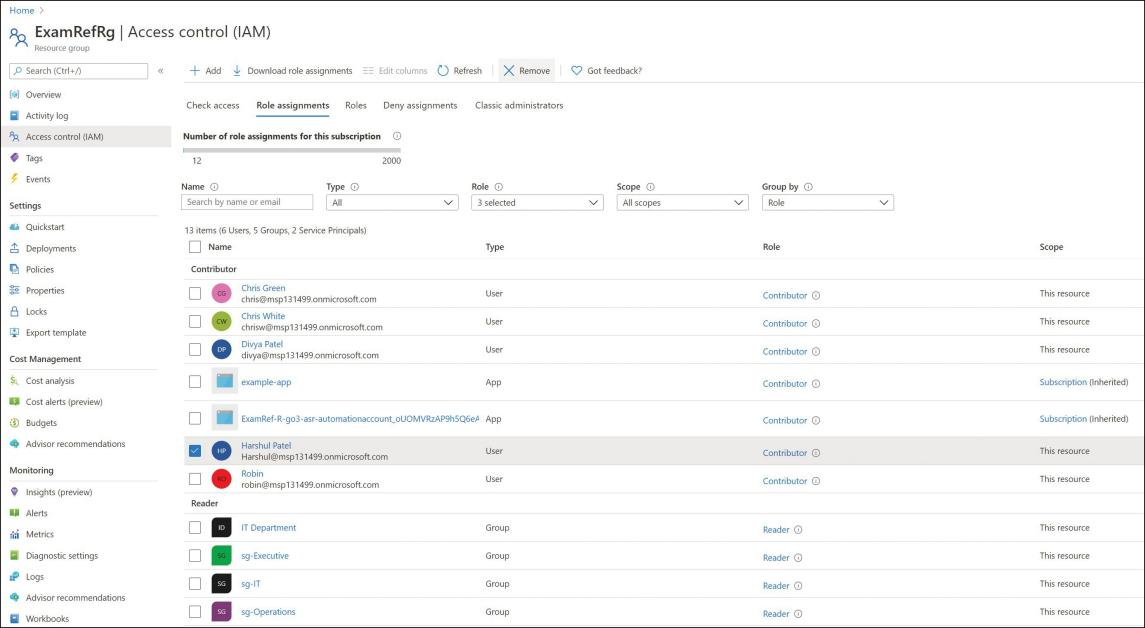Open the Activity log icon in sidebar
The height and width of the screenshot is (628, 1145).
(x=15, y=115)
